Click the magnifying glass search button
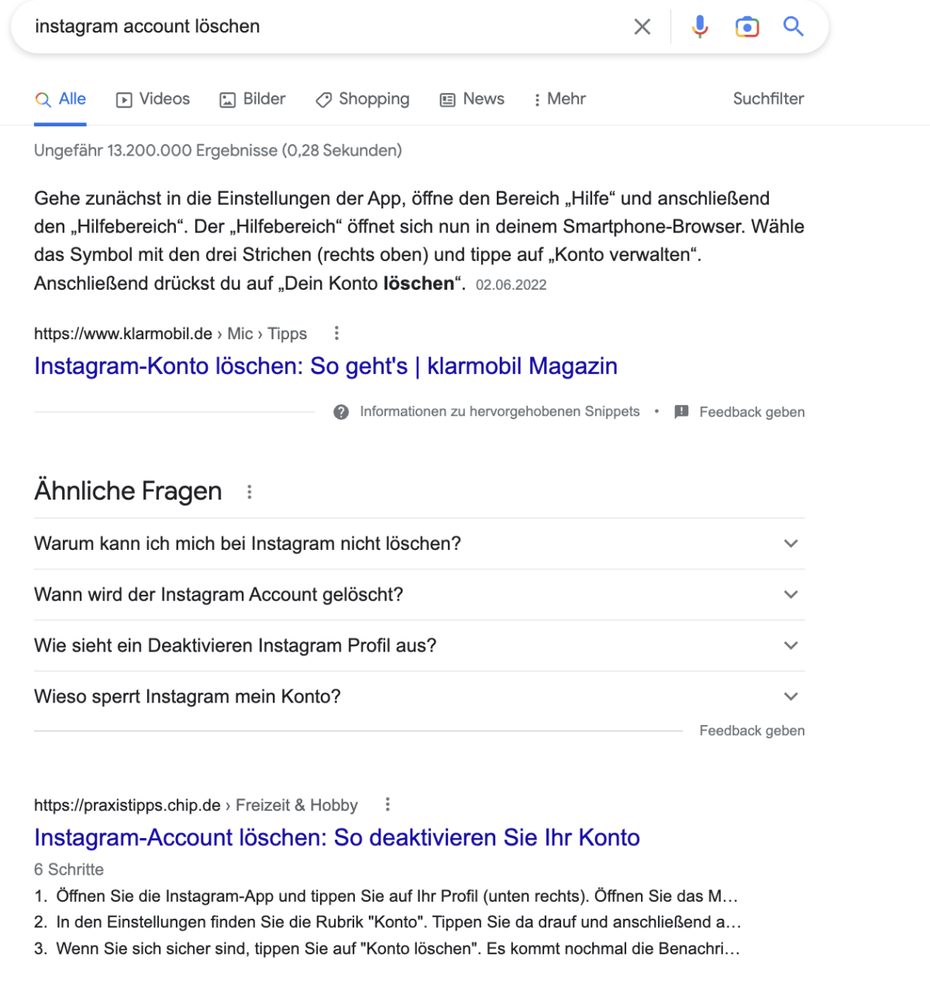The height and width of the screenshot is (983, 930). pos(793,27)
